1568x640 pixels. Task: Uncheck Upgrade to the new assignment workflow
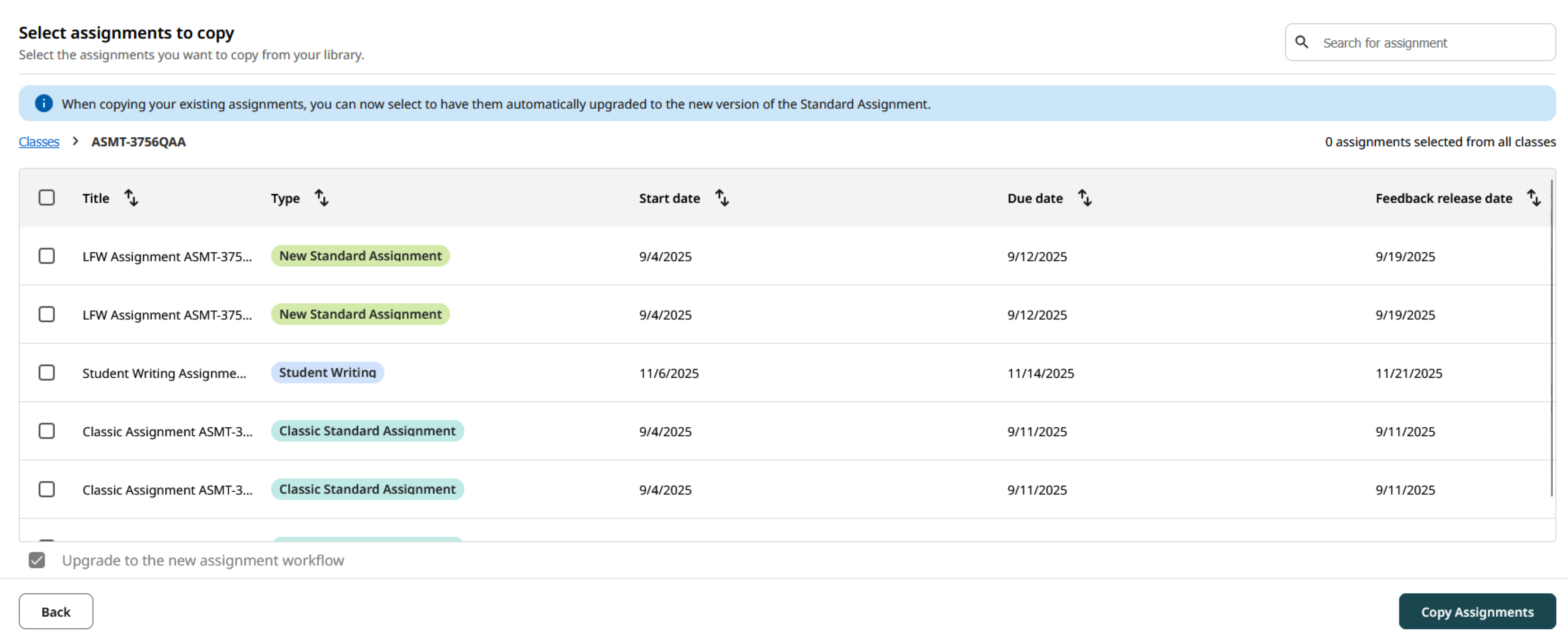pos(36,560)
